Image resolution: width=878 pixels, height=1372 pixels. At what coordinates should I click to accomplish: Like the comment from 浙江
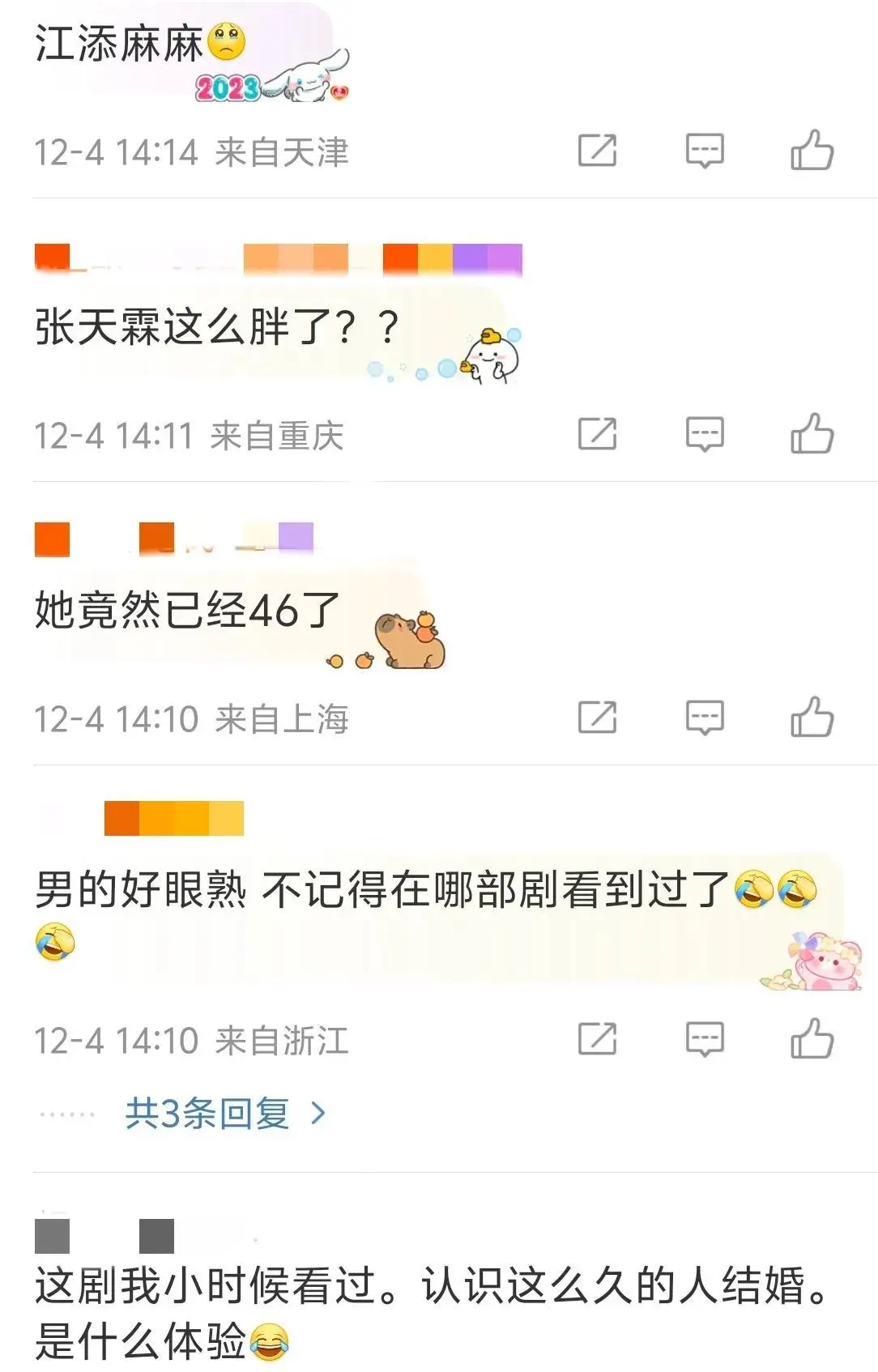pos(812,1039)
